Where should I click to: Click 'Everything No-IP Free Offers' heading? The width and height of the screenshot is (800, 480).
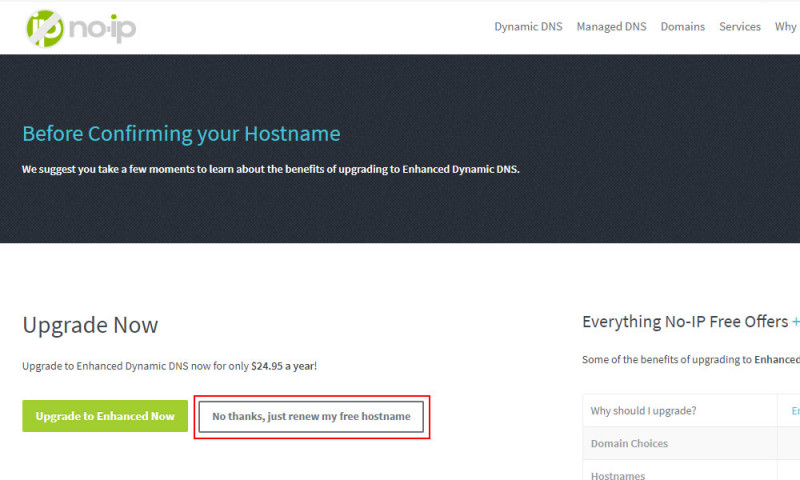[685, 322]
